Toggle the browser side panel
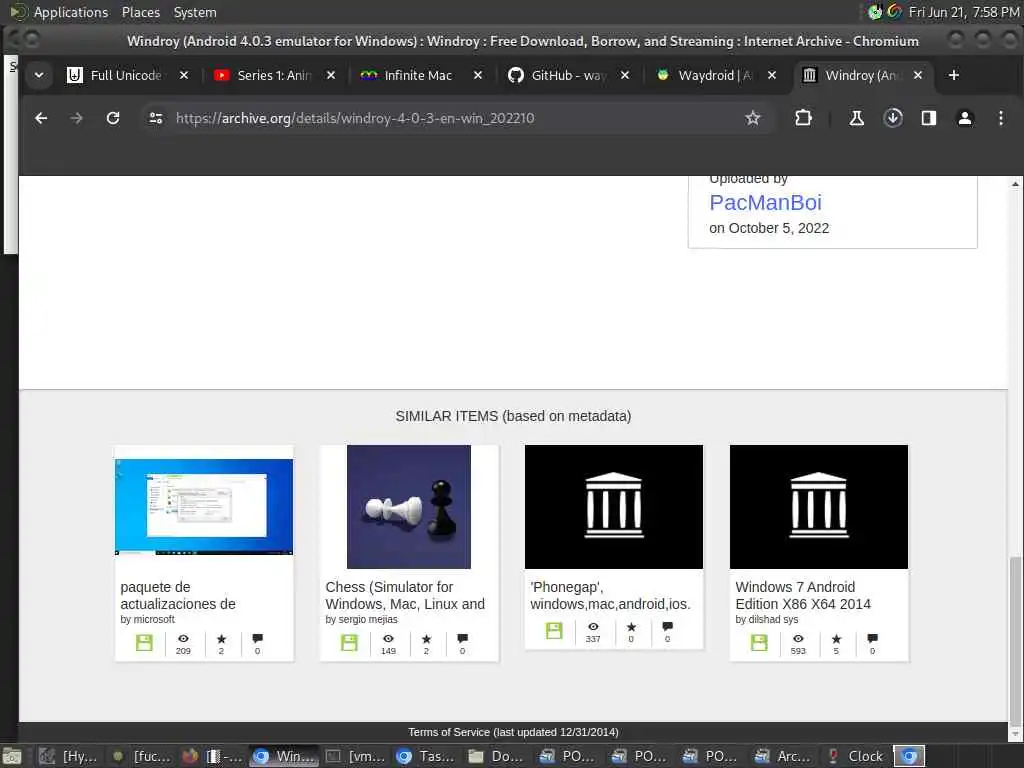Image resolution: width=1024 pixels, height=768 pixels. [x=929, y=118]
